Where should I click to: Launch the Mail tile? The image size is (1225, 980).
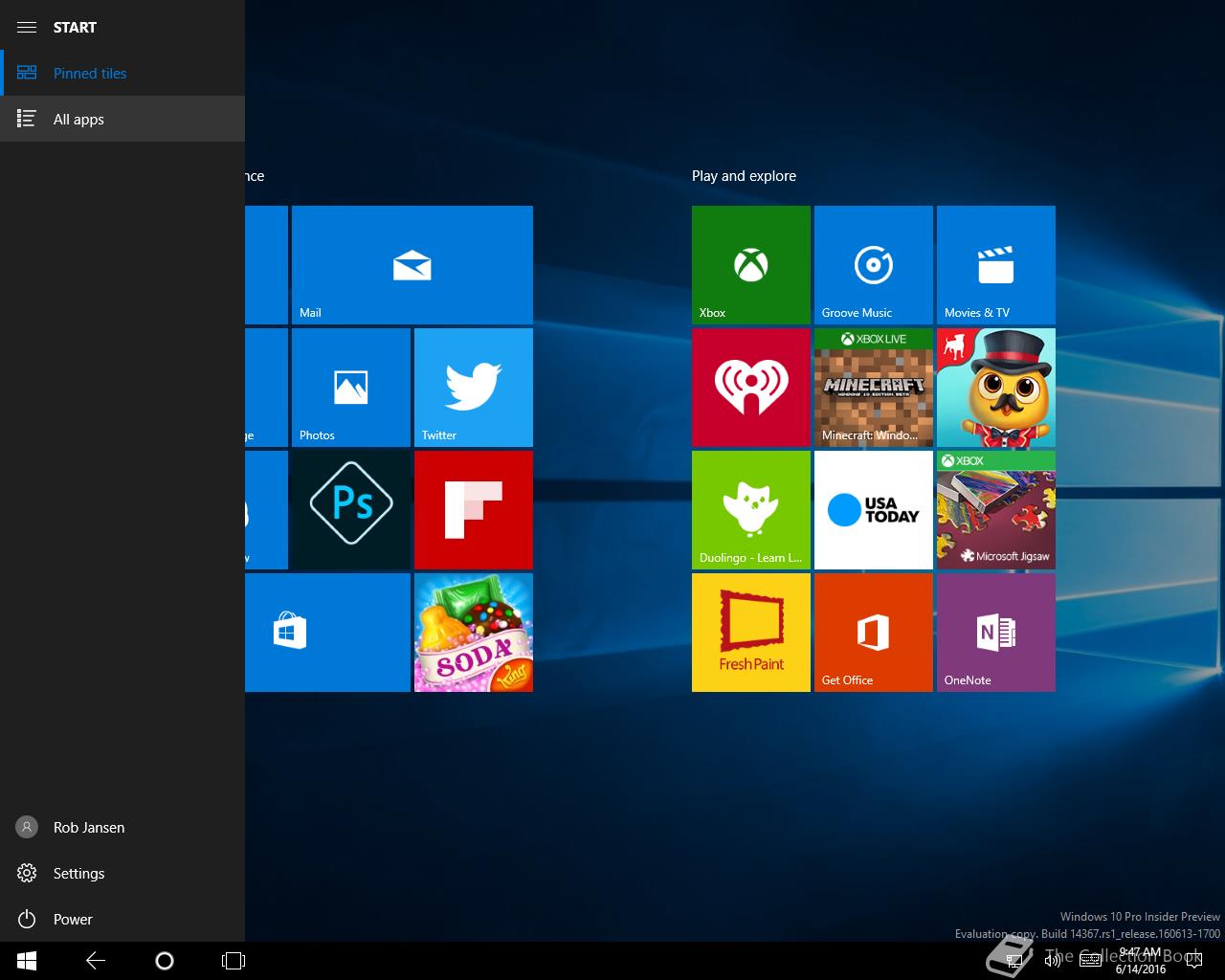412,265
